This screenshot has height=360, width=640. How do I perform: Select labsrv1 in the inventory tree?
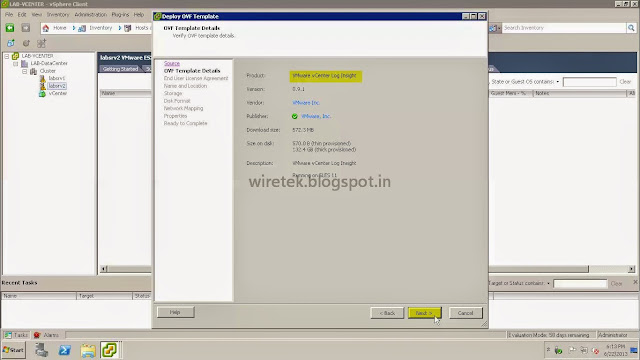pos(57,78)
